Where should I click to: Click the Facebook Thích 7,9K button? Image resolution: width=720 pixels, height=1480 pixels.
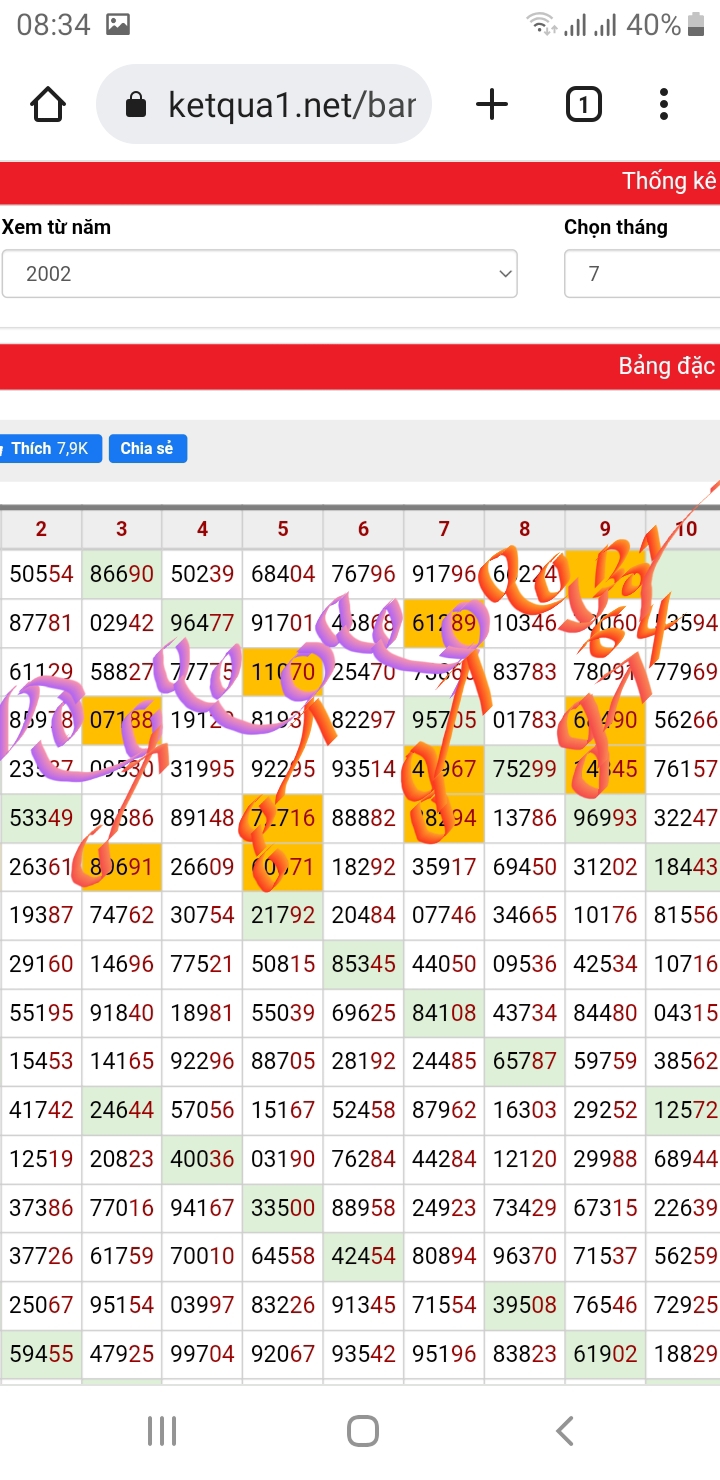click(50, 448)
